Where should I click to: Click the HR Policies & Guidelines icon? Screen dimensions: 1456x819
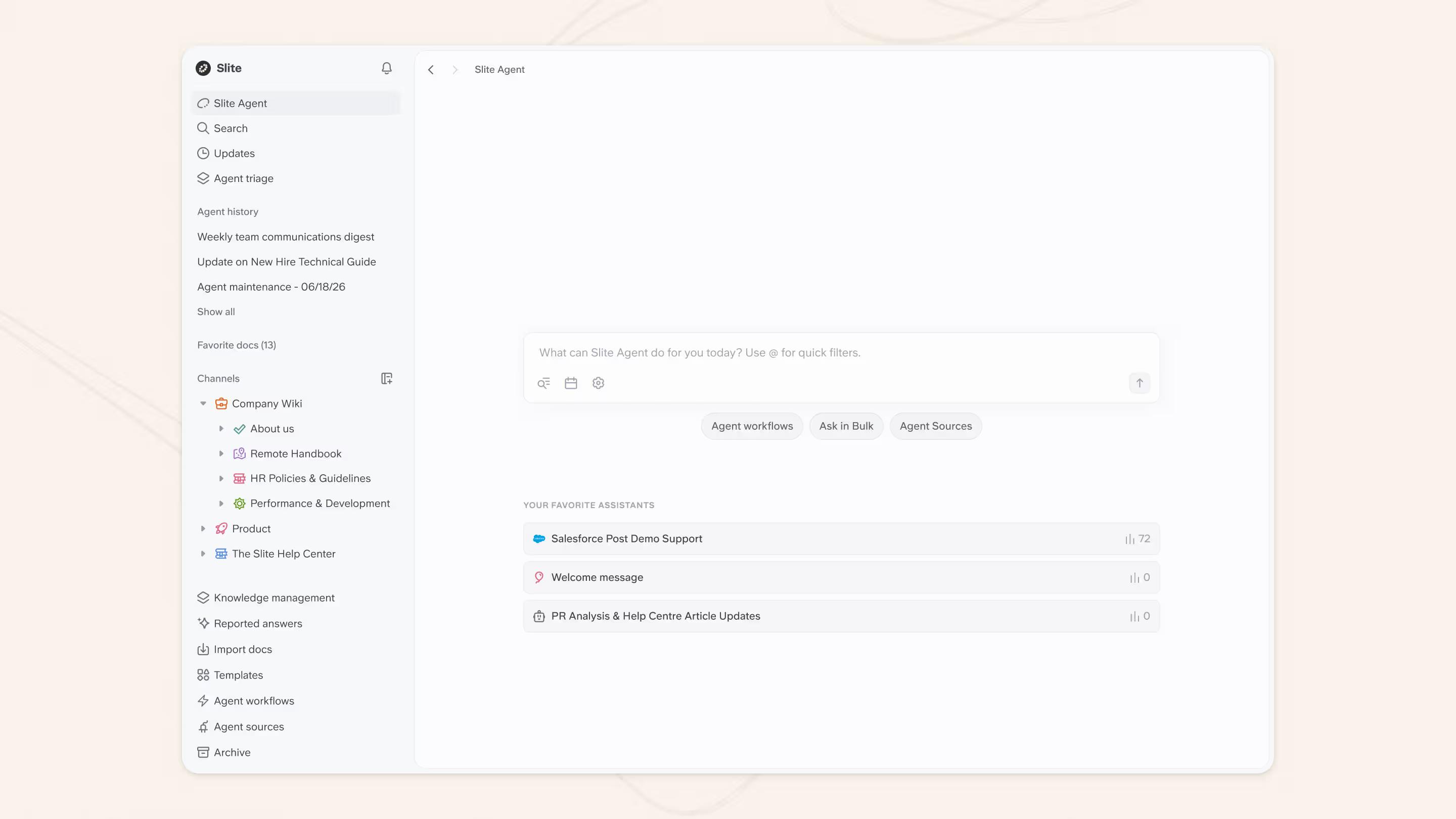pyautogui.click(x=240, y=478)
